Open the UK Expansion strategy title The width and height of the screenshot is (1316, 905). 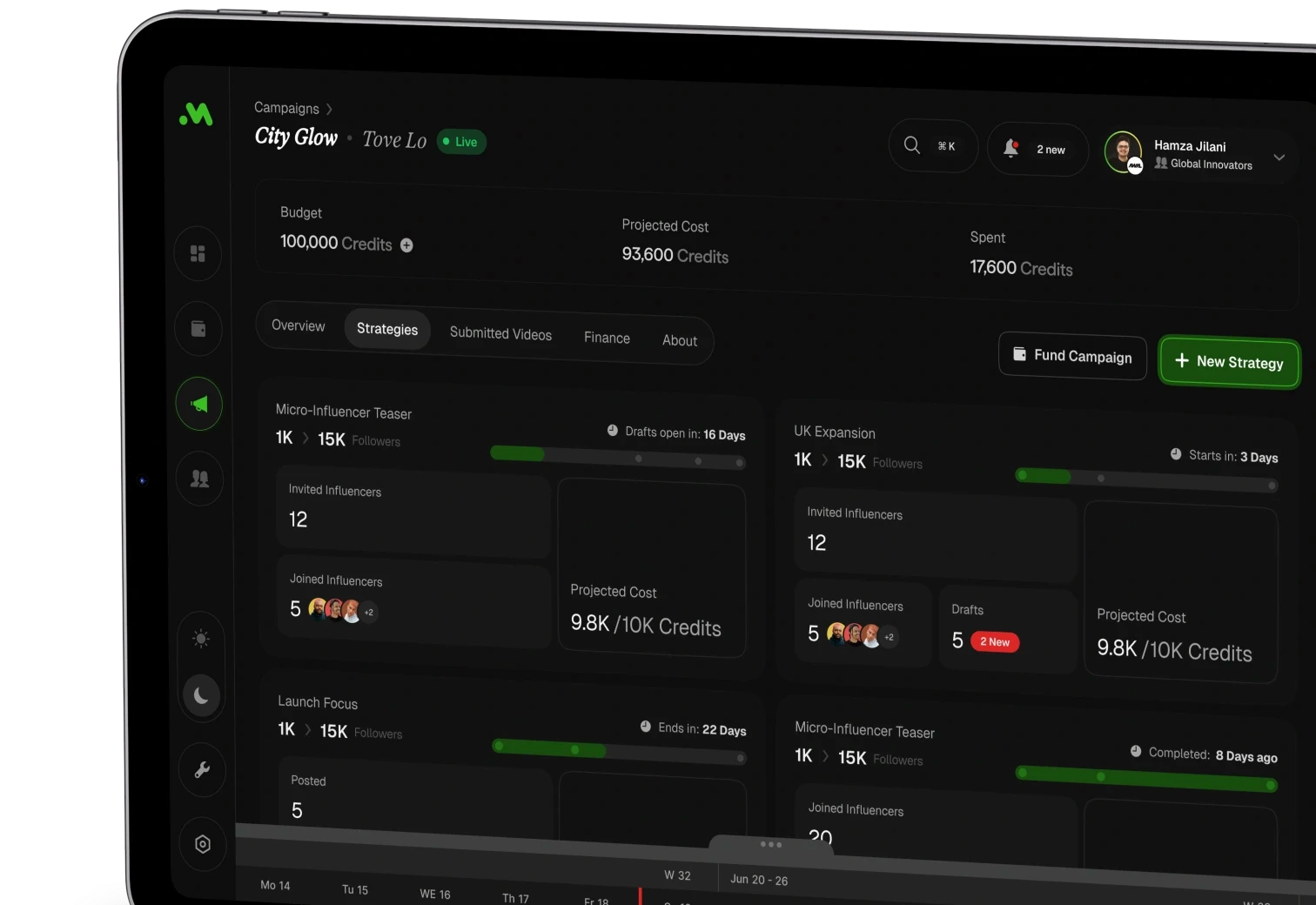coord(834,432)
